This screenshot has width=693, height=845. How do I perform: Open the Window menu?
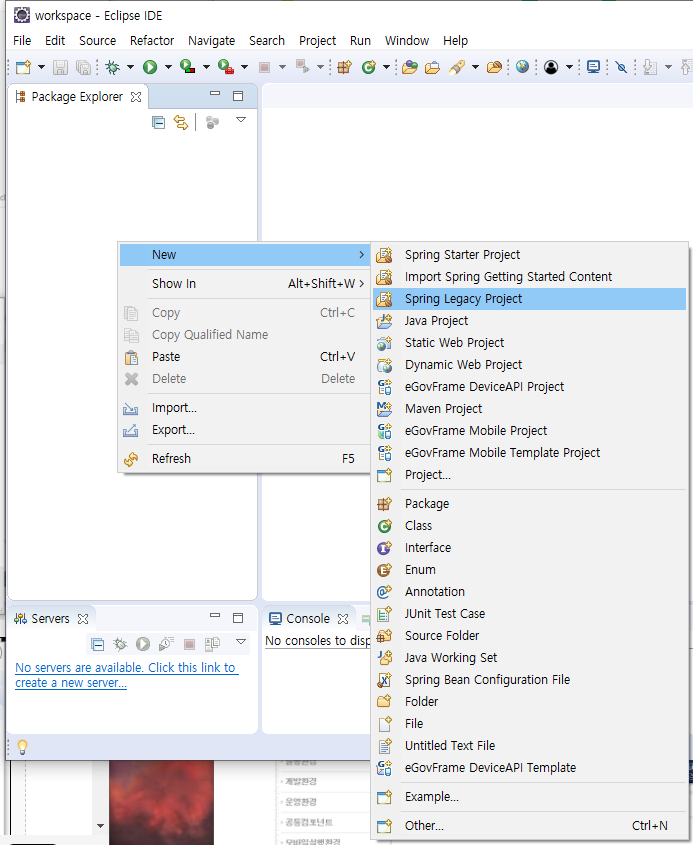pos(407,40)
